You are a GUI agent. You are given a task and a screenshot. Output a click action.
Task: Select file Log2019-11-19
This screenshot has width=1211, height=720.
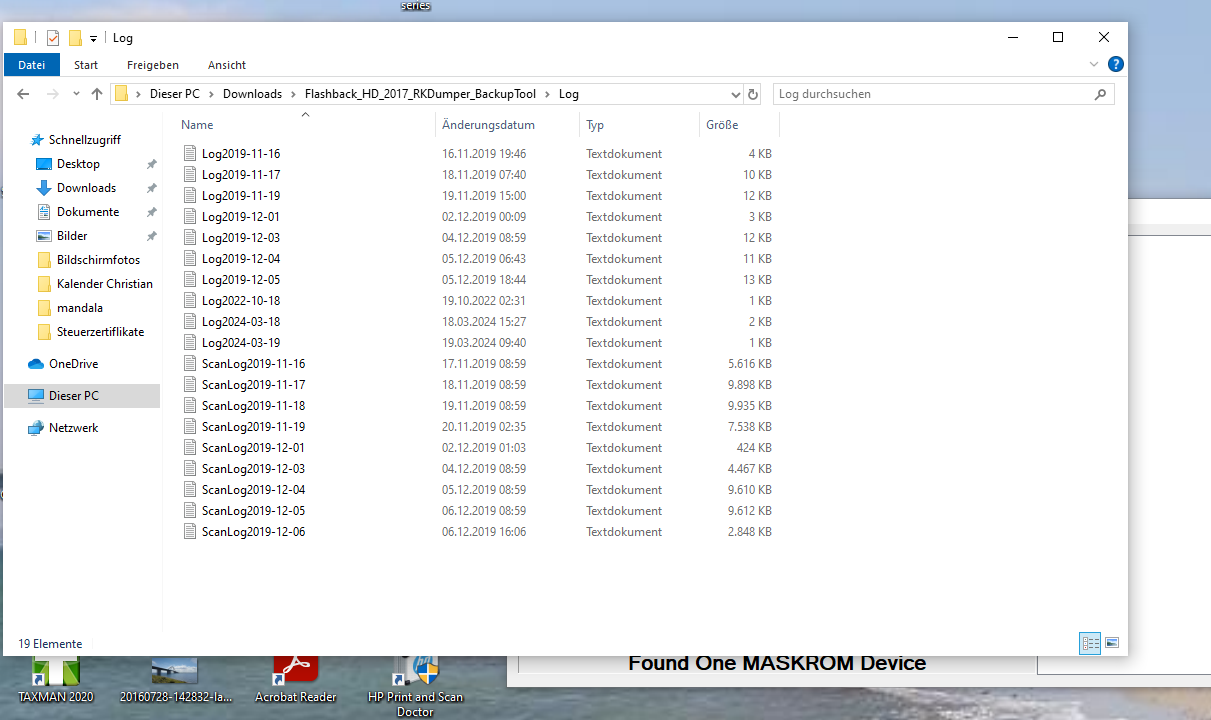pos(241,196)
